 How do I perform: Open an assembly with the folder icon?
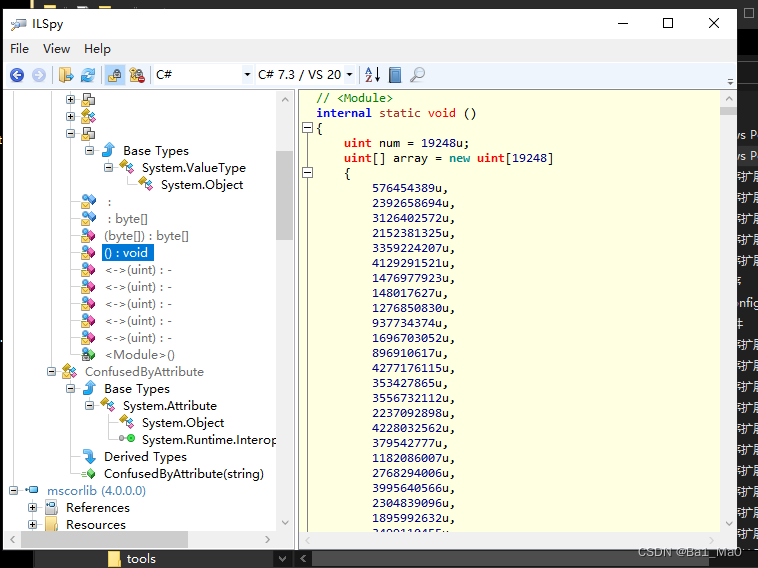[x=66, y=75]
